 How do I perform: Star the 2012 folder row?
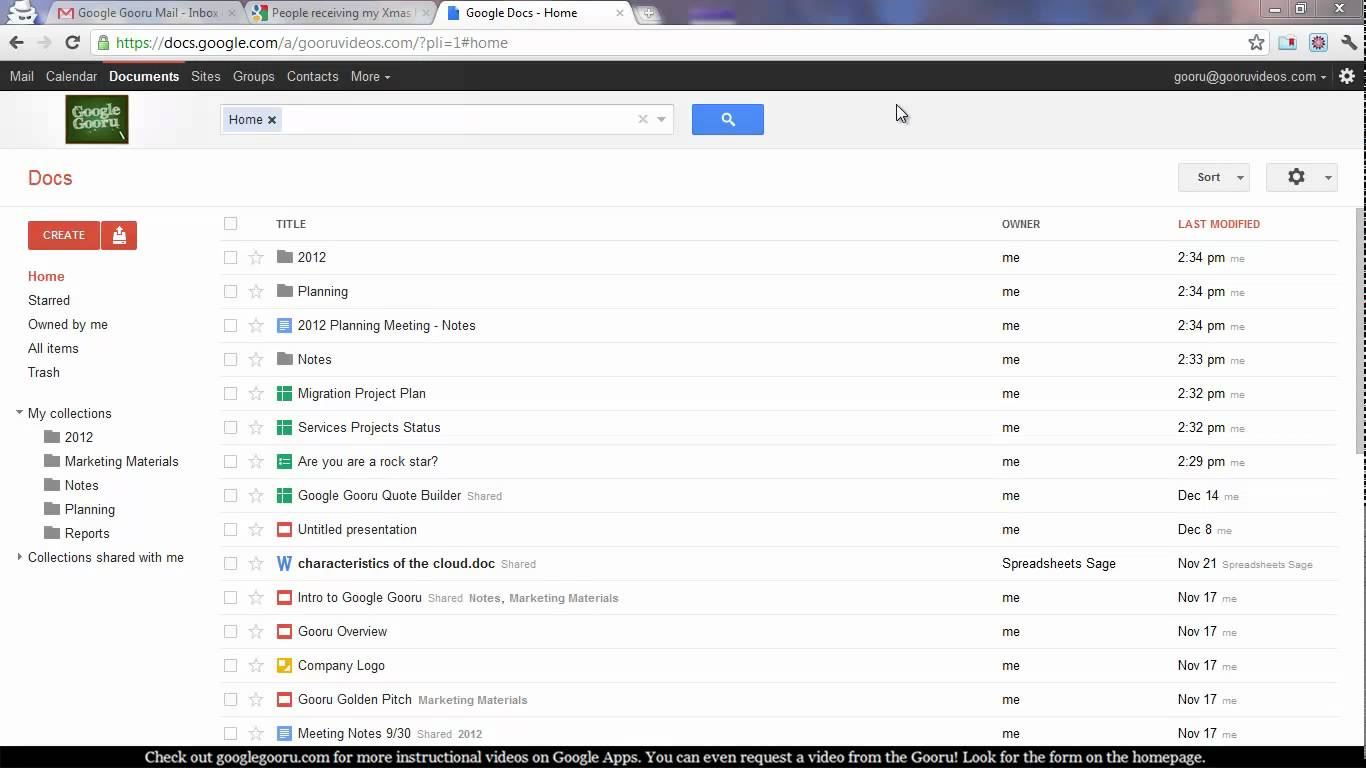(x=256, y=257)
